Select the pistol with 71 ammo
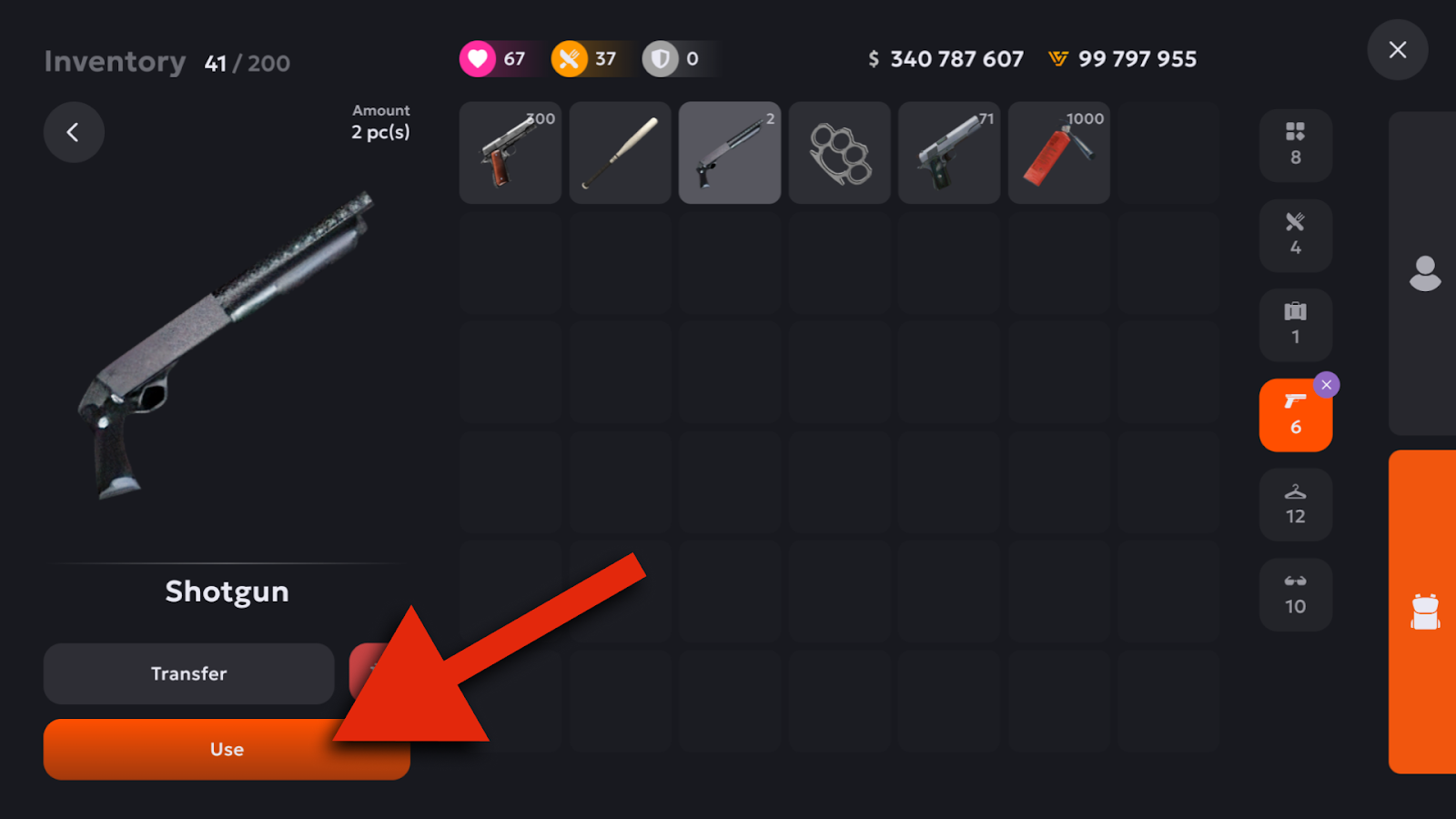Viewport: 1456px width, 819px height. pos(949,152)
